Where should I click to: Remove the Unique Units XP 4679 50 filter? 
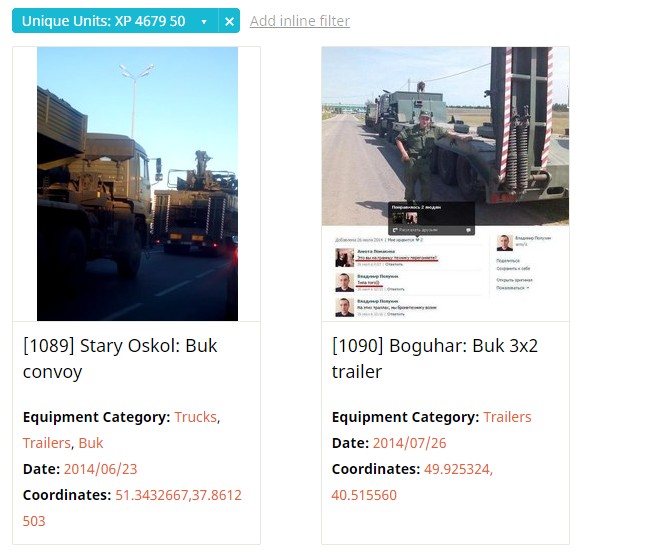pos(229,21)
